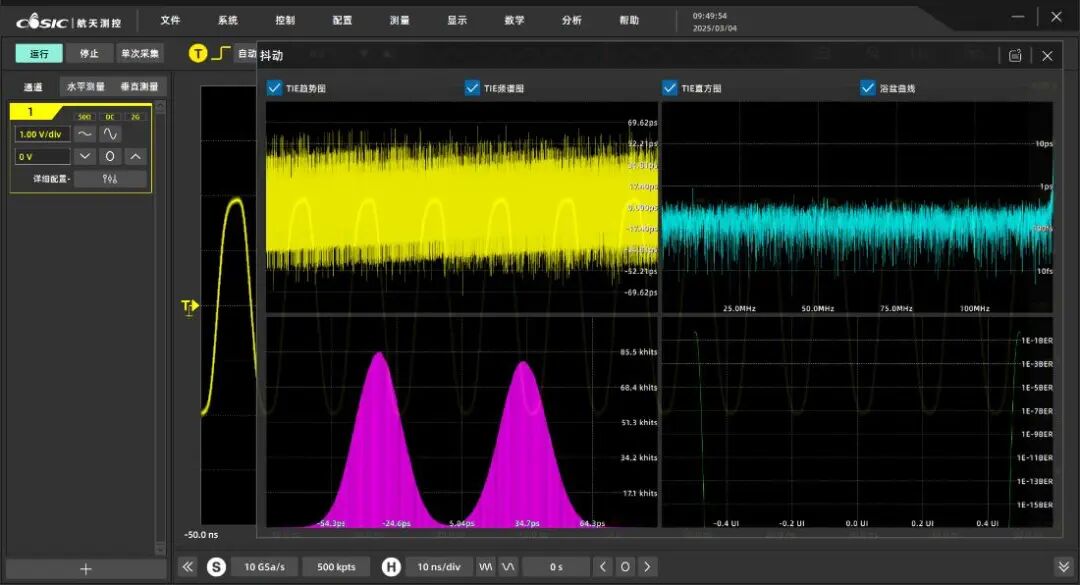Uncheck the TIE趋势图 checkbox
The image size is (1080, 585).
pyautogui.click(x=274, y=88)
